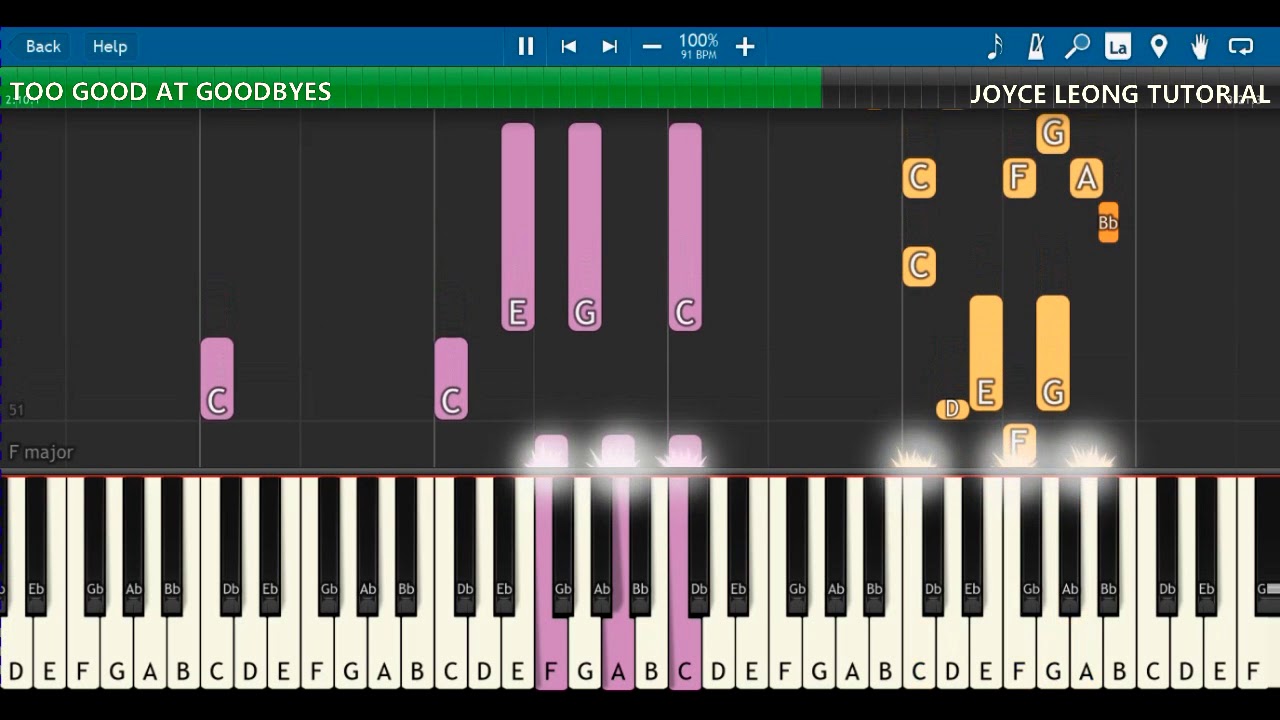The height and width of the screenshot is (720, 1280).
Task: Tap the Bb black key right of pink A
Action: click(x=640, y=545)
